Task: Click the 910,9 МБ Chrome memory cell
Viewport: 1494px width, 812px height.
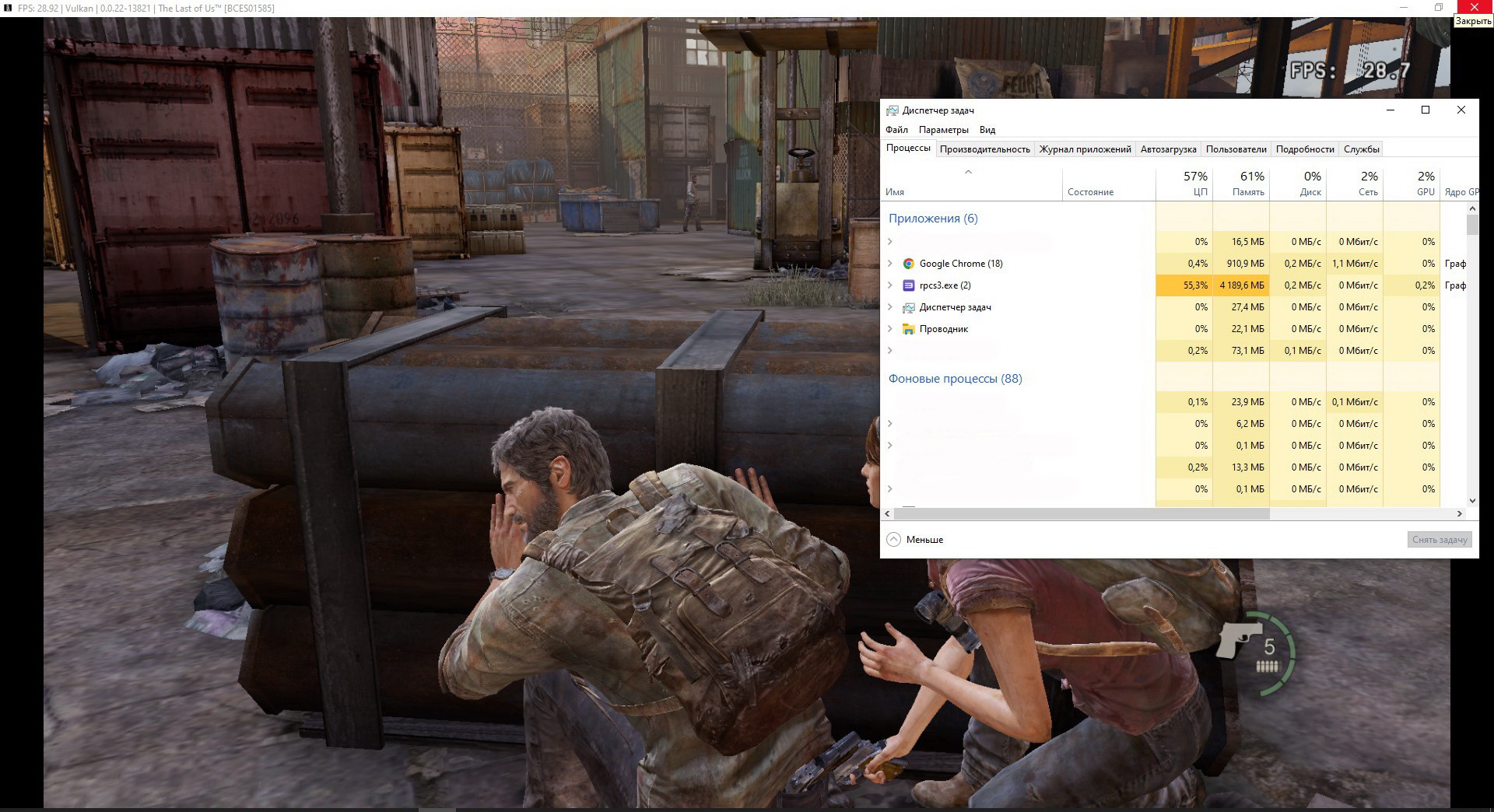Action: tap(1240, 264)
